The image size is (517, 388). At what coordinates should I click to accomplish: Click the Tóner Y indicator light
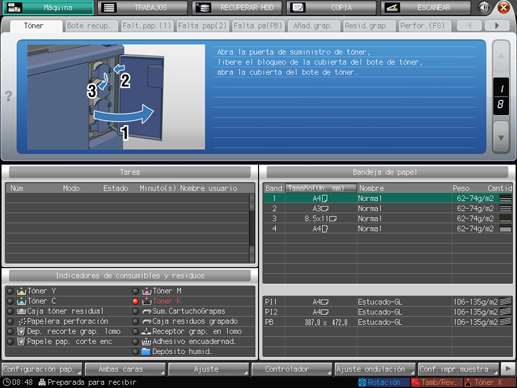pos(10,291)
